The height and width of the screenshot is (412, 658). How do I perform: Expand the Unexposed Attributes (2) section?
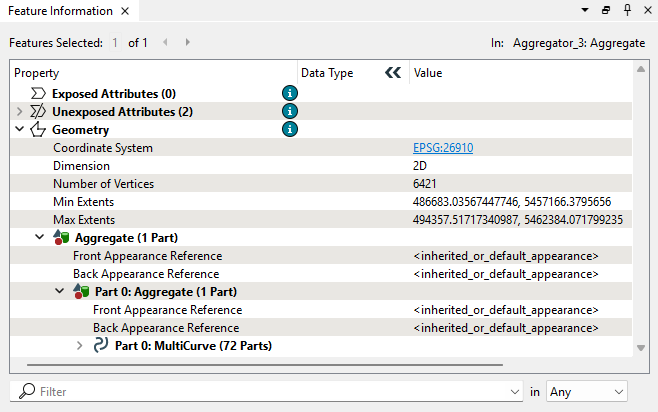pos(19,112)
